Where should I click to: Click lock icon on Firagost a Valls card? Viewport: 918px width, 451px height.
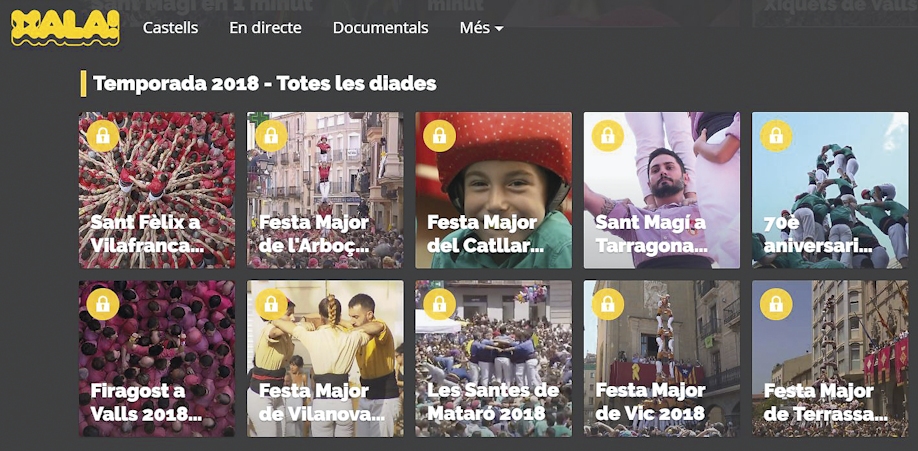tap(103, 304)
